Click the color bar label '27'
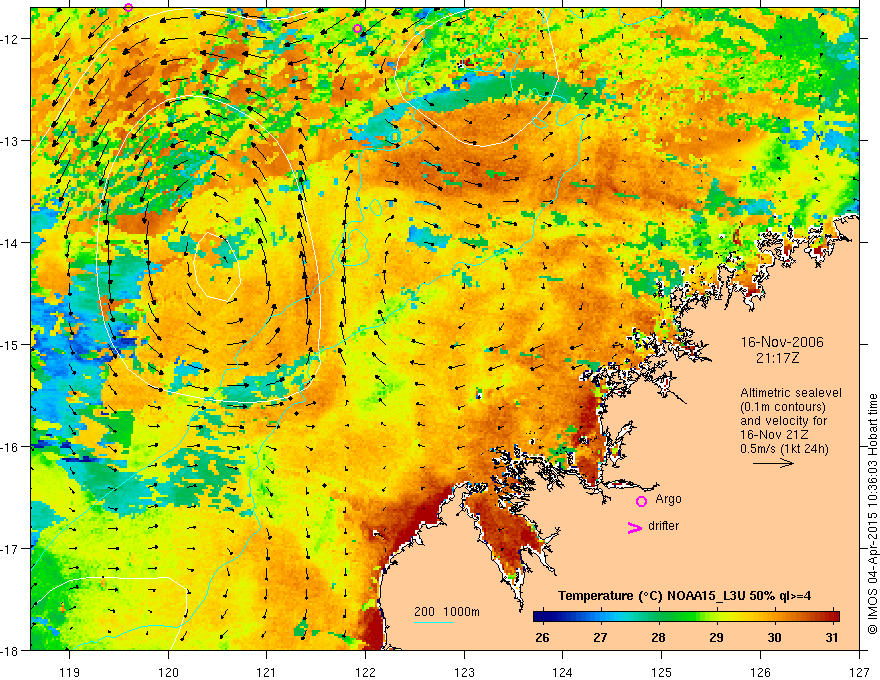Screen dimensions: 880x680 (x=600, y=637)
